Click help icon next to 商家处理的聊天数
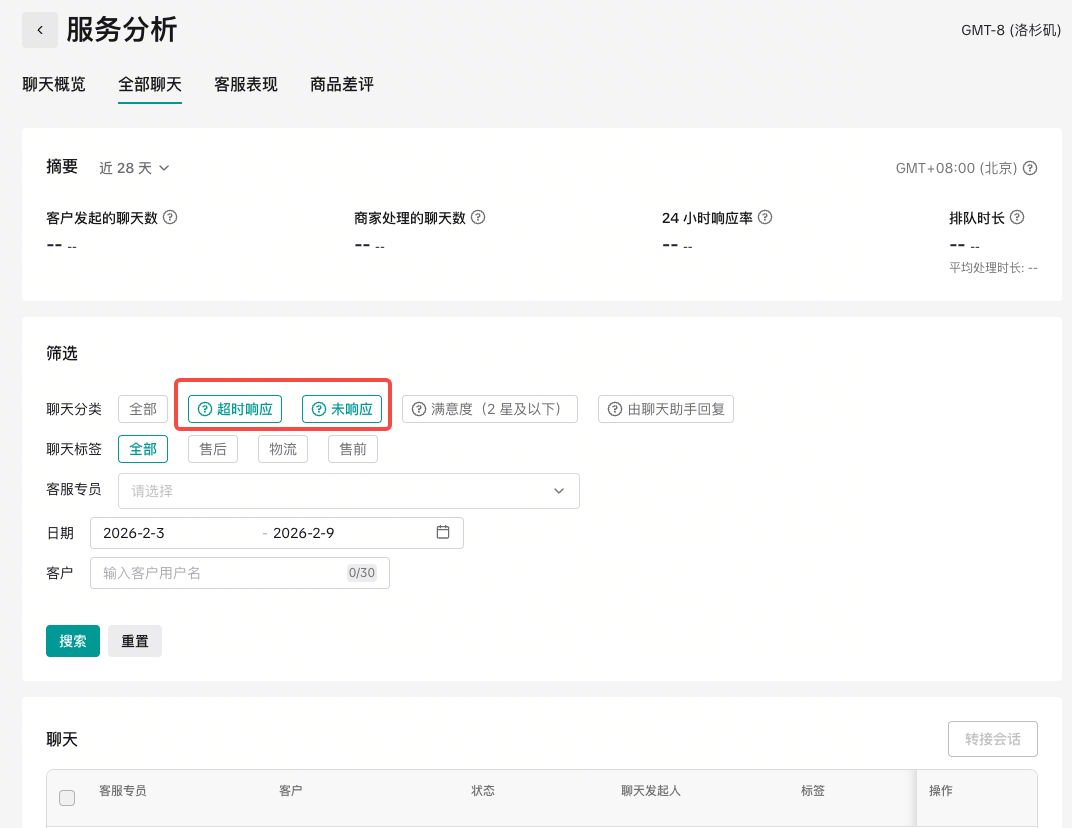This screenshot has height=828, width=1072. click(x=478, y=217)
